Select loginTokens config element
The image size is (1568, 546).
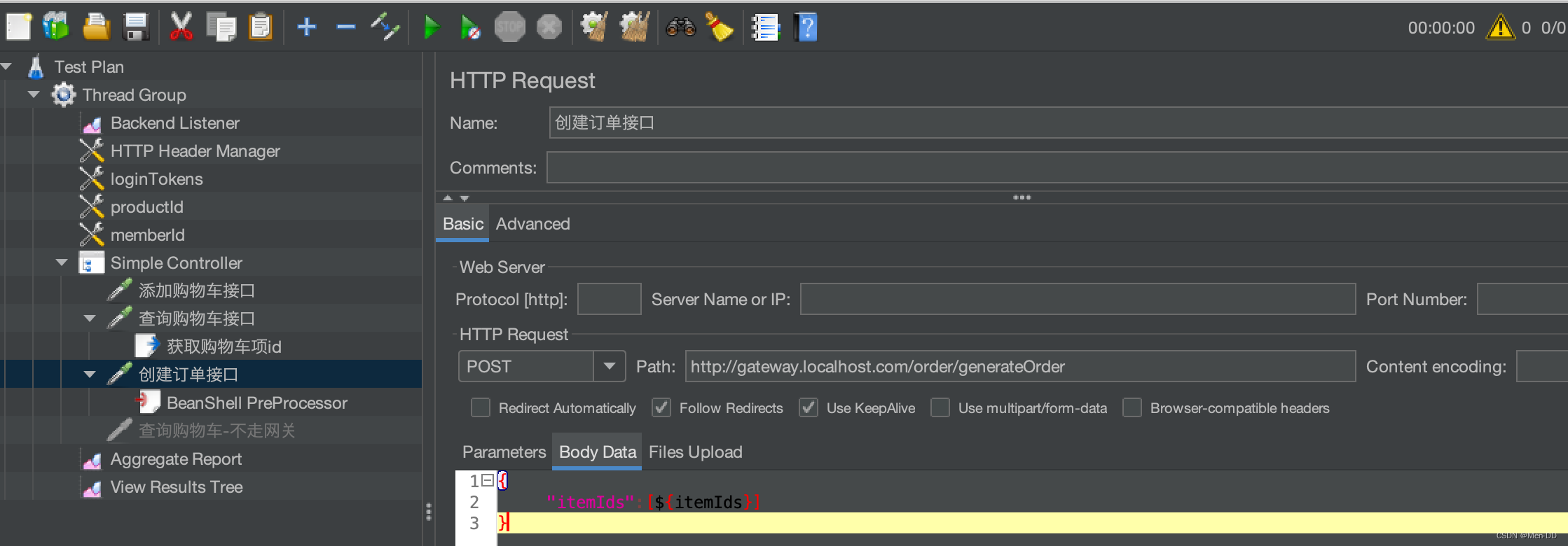[156, 178]
